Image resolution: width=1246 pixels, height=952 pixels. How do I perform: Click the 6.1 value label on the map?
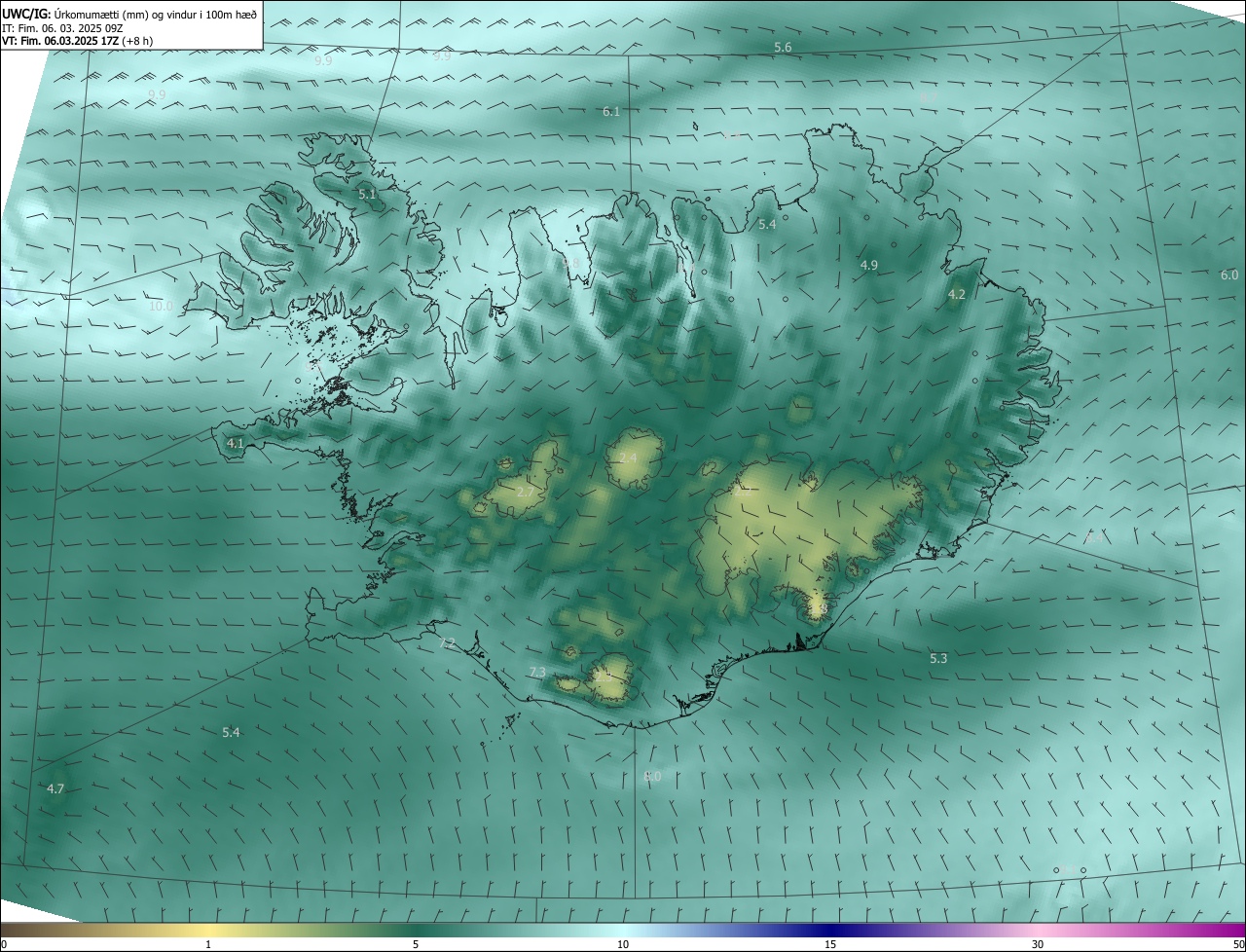611,112
